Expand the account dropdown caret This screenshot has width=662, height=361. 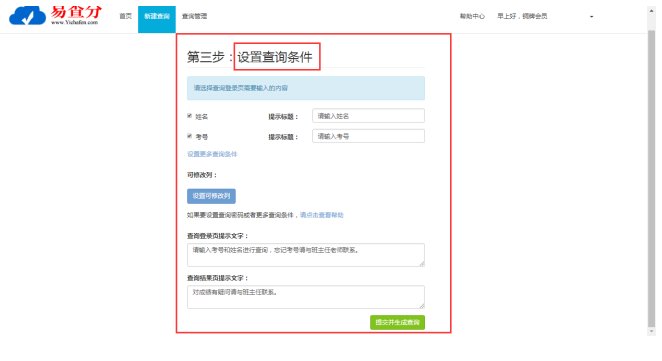pyautogui.click(x=591, y=17)
